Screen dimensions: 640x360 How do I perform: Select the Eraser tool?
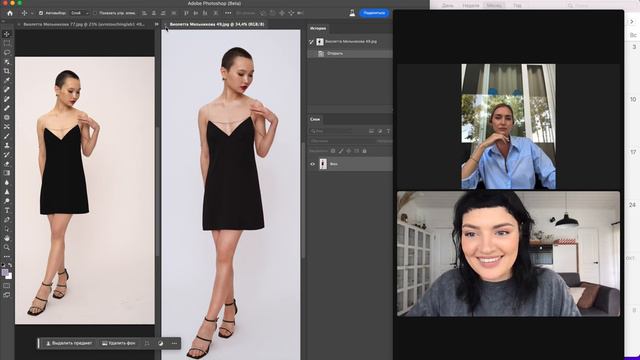click(7, 164)
